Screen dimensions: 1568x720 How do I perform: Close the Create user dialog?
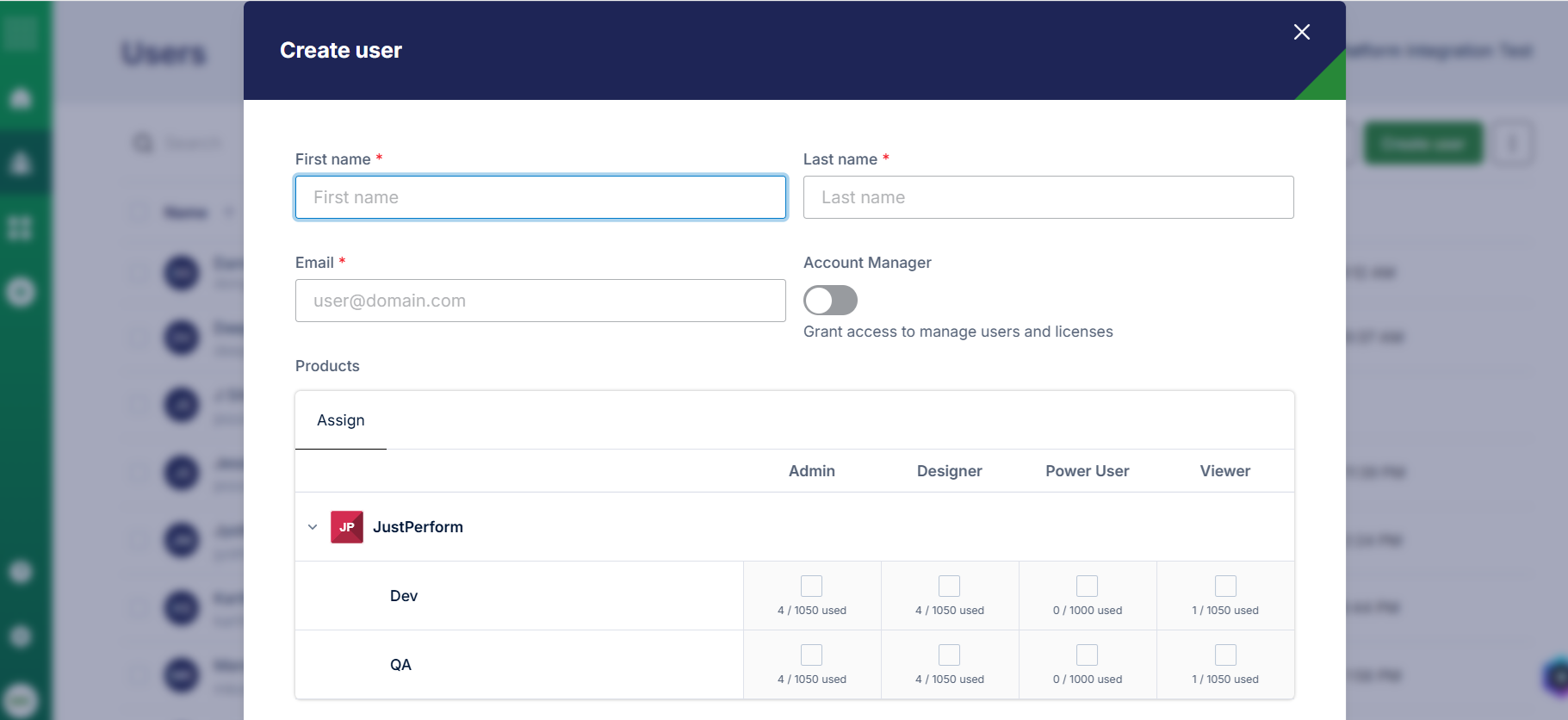1301,32
